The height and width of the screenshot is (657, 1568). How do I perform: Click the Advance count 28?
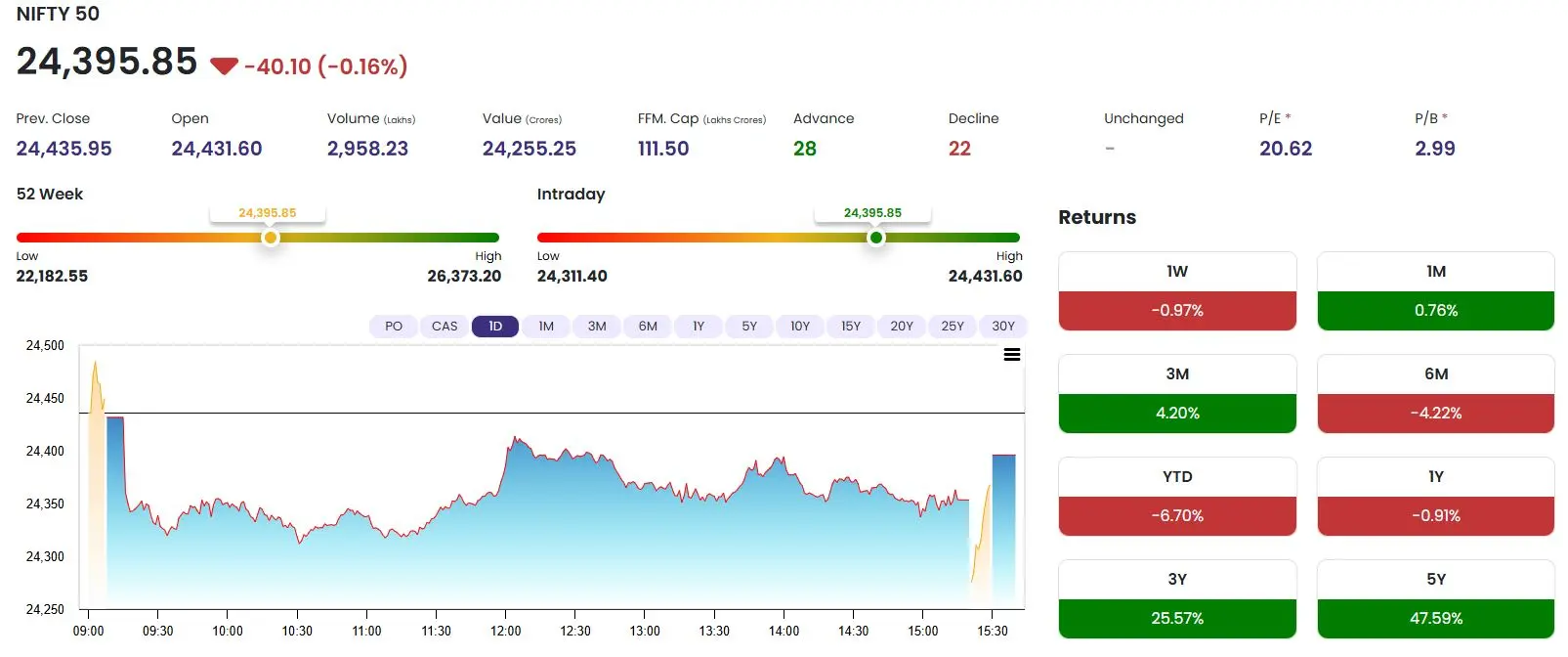point(805,149)
